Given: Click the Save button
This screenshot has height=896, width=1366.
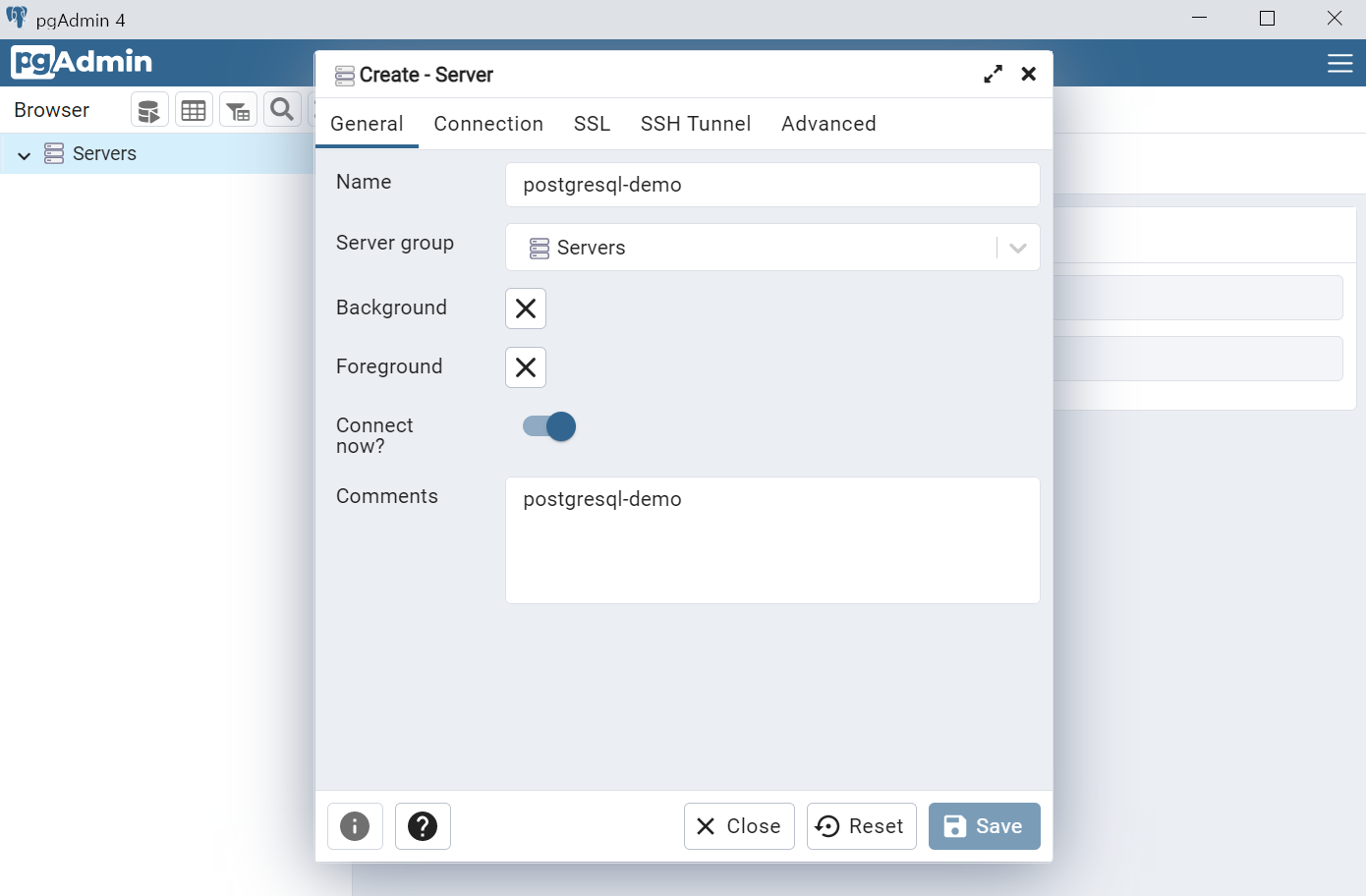Looking at the screenshot, I should (985, 826).
